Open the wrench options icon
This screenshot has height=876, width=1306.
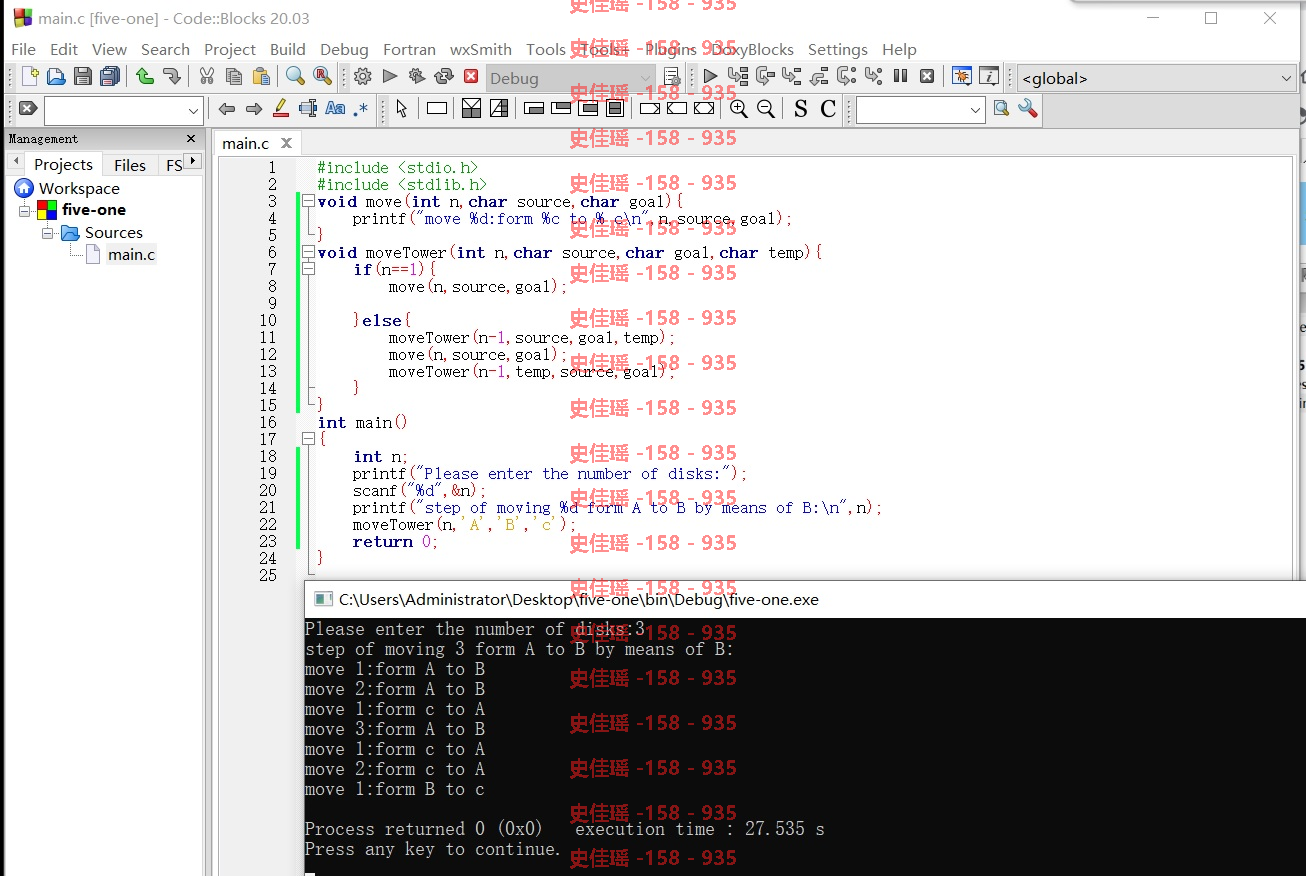point(1028,109)
